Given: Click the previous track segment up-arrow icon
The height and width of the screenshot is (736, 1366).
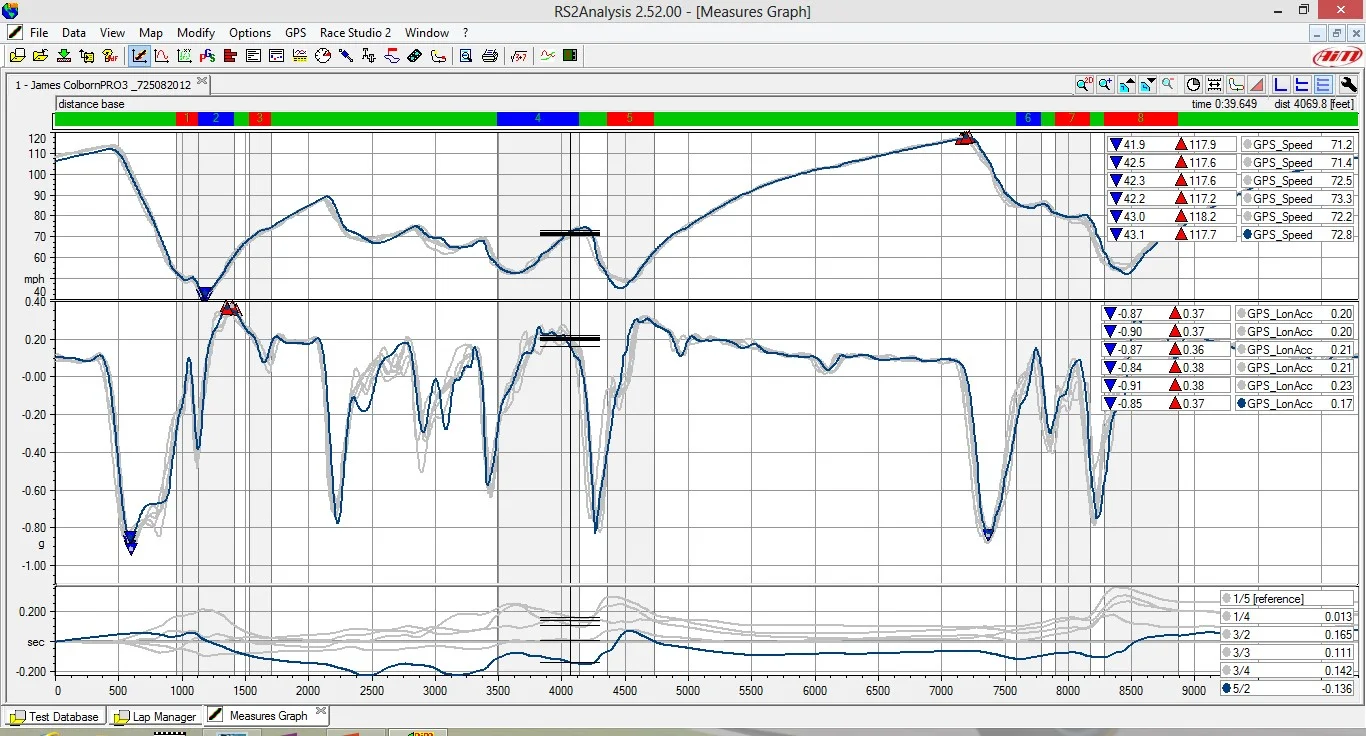Looking at the screenshot, I should 1127,85.
